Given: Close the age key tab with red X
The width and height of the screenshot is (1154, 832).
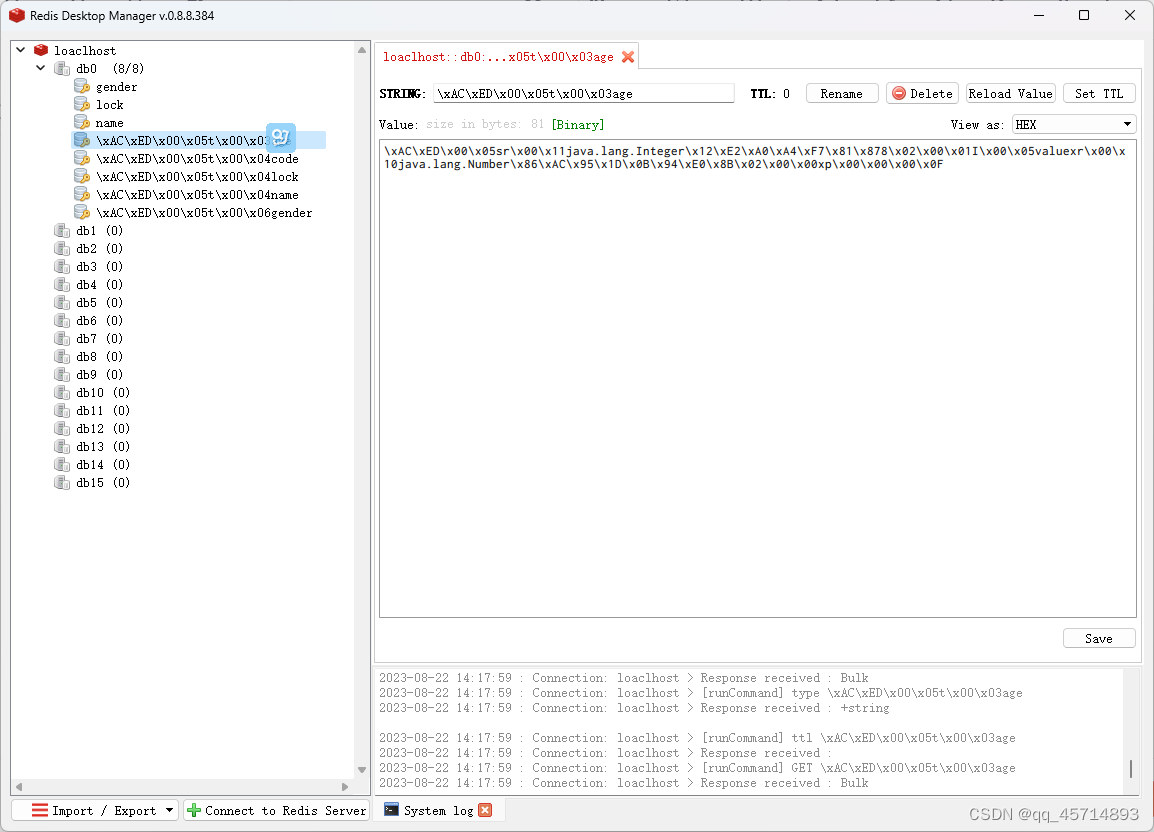Looking at the screenshot, I should pyautogui.click(x=628, y=57).
